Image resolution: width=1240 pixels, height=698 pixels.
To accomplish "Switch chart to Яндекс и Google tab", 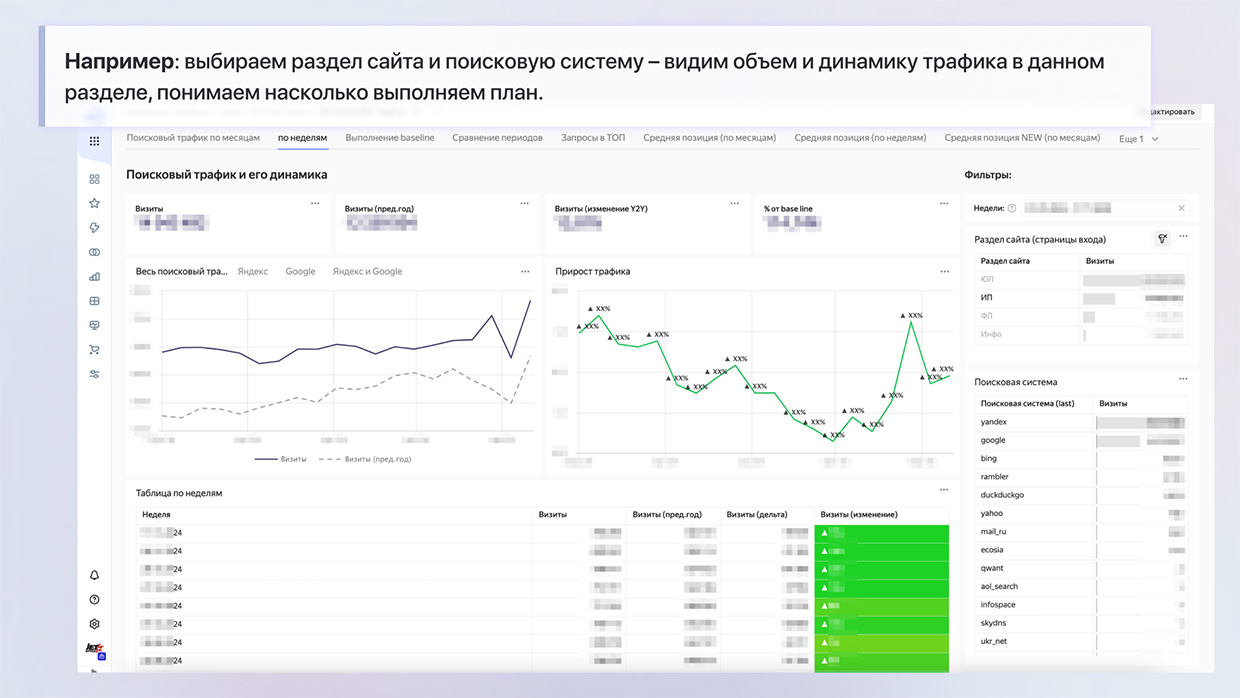I will (x=367, y=271).
